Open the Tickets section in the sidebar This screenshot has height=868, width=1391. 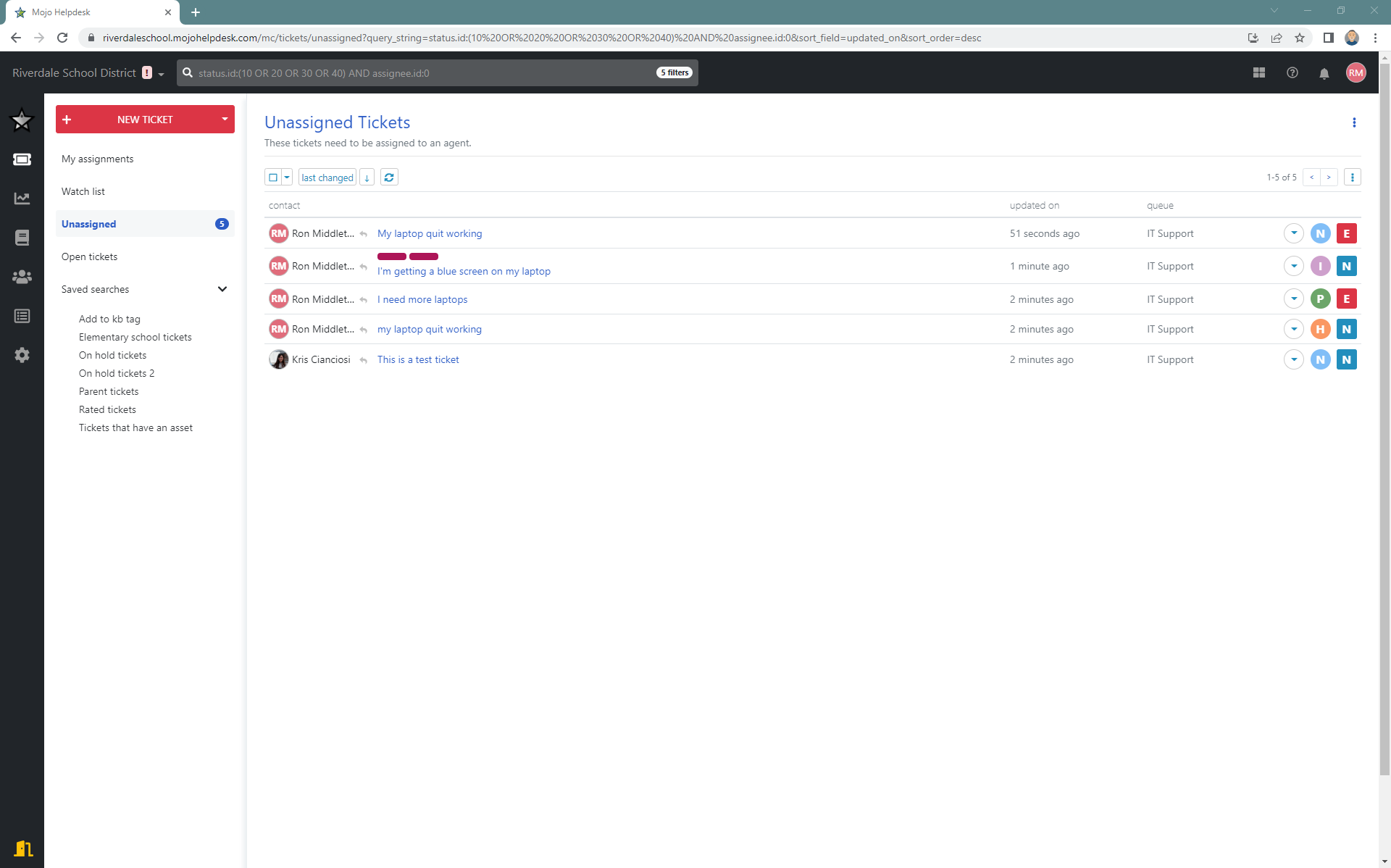(22, 159)
